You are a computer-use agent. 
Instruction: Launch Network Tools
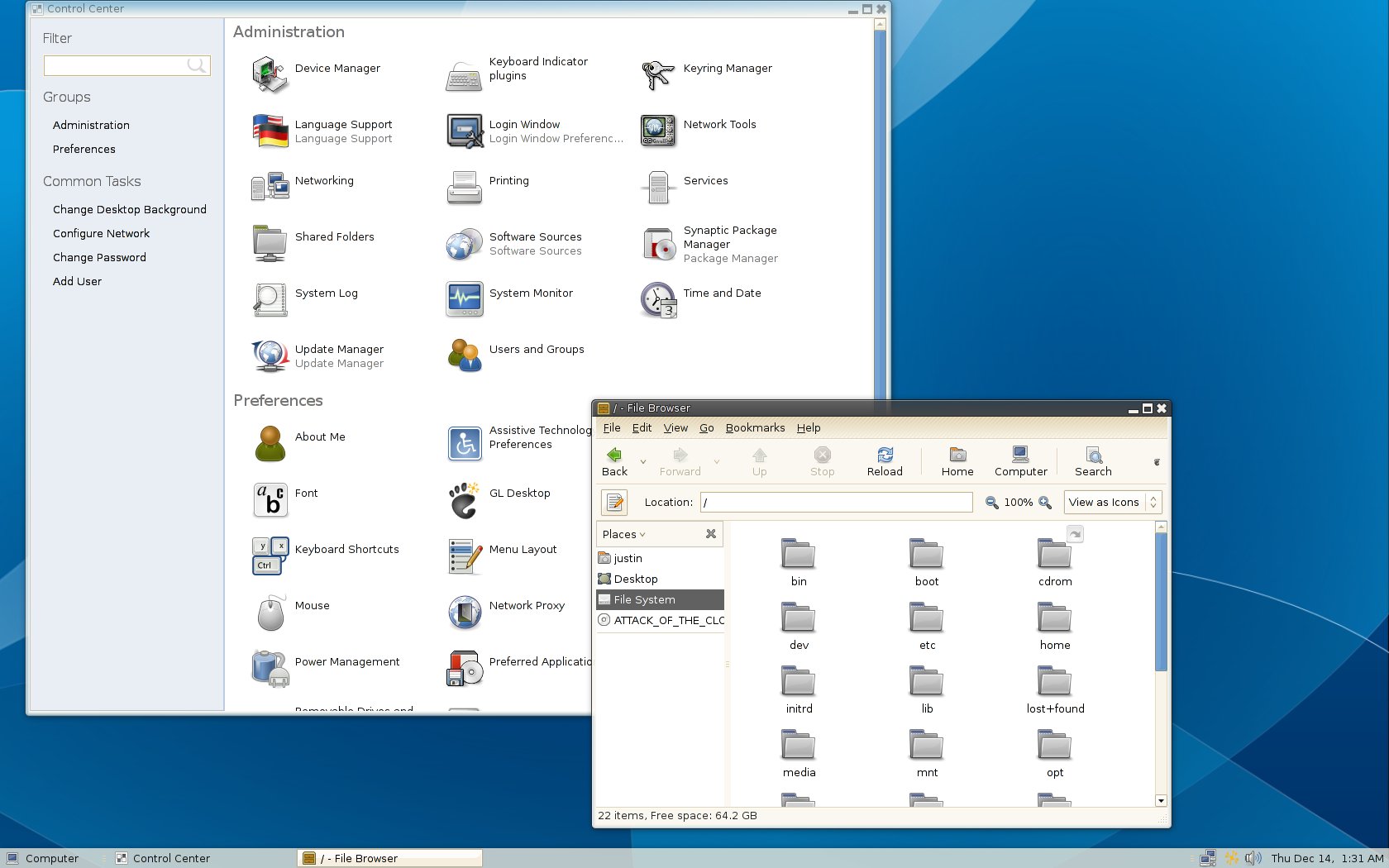point(699,130)
